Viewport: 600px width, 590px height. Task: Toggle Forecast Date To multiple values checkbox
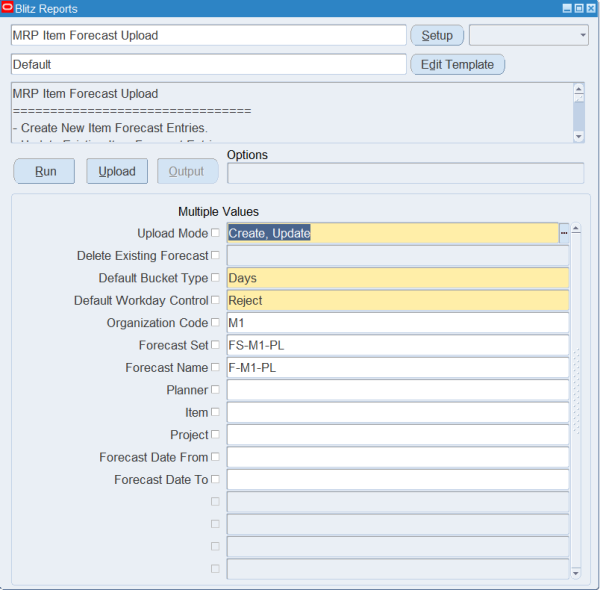click(x=215, y=479)
